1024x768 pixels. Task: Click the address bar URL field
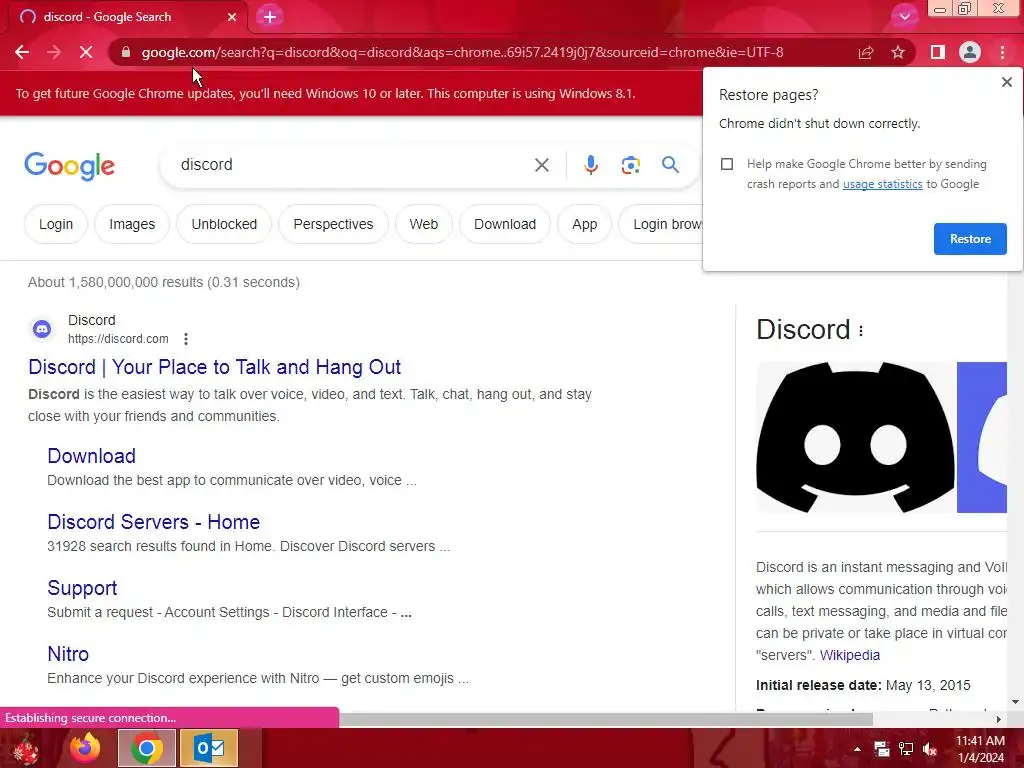462,52
